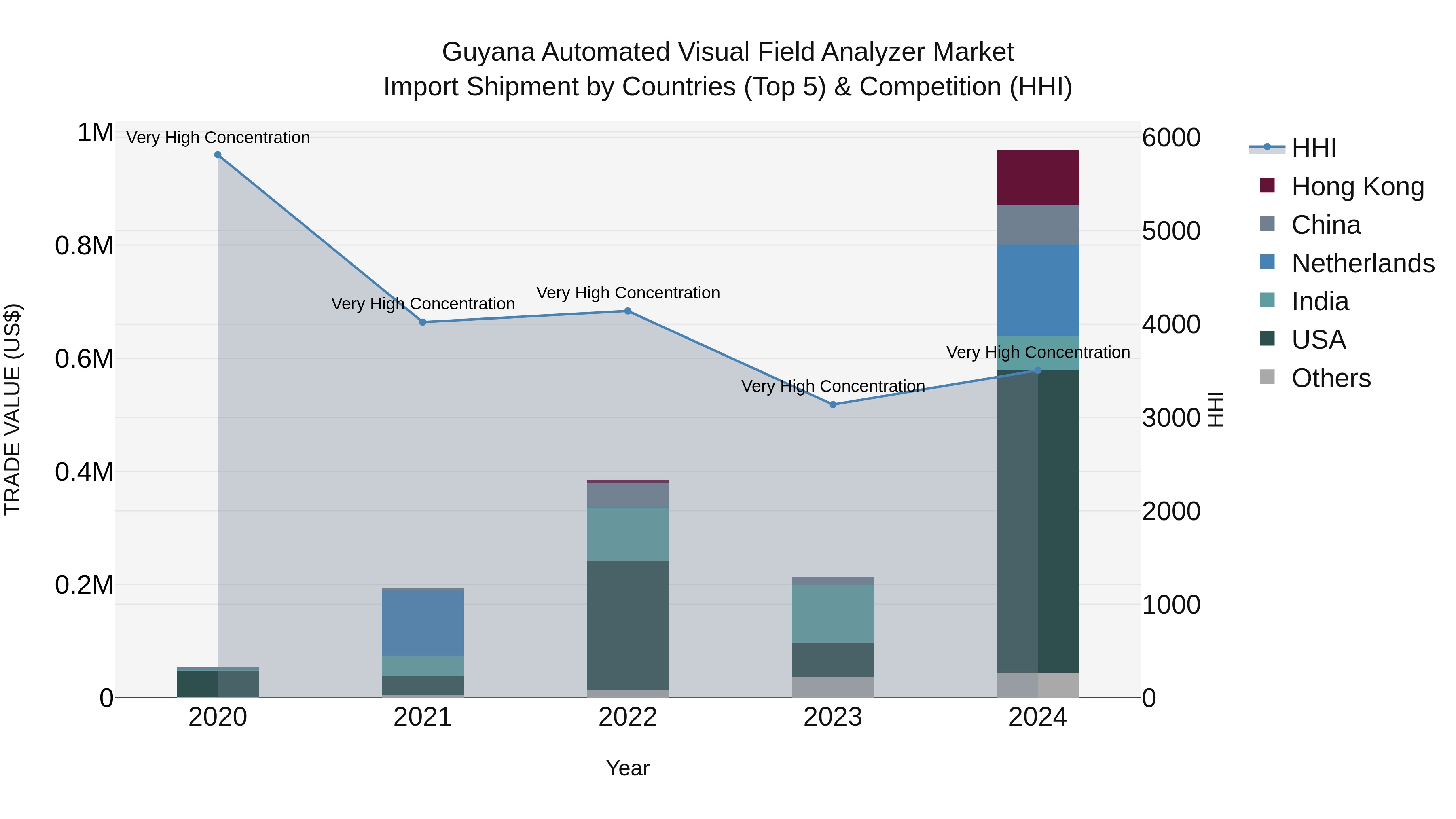Screen dimensions: 1456x819
Task: Click the Year axis title
Action: tap(627, 768)
